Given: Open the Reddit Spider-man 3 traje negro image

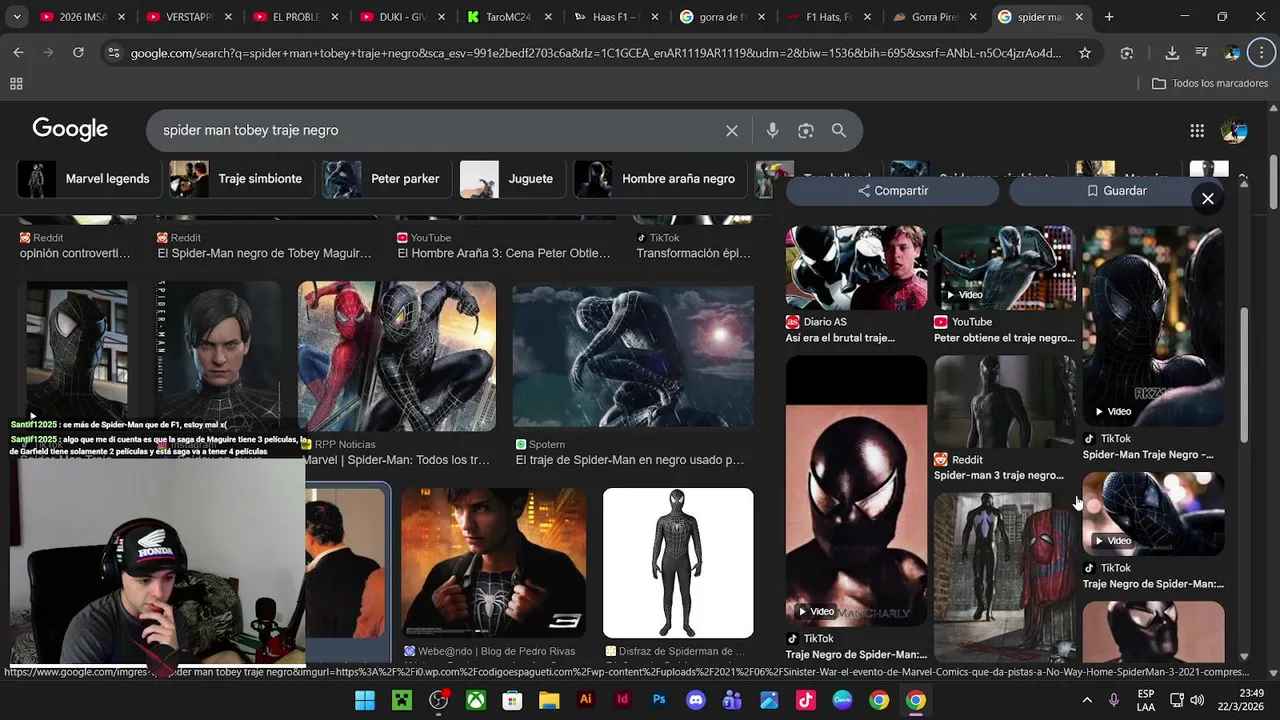Looking at the screenshot, I should tap(1004, 401).
